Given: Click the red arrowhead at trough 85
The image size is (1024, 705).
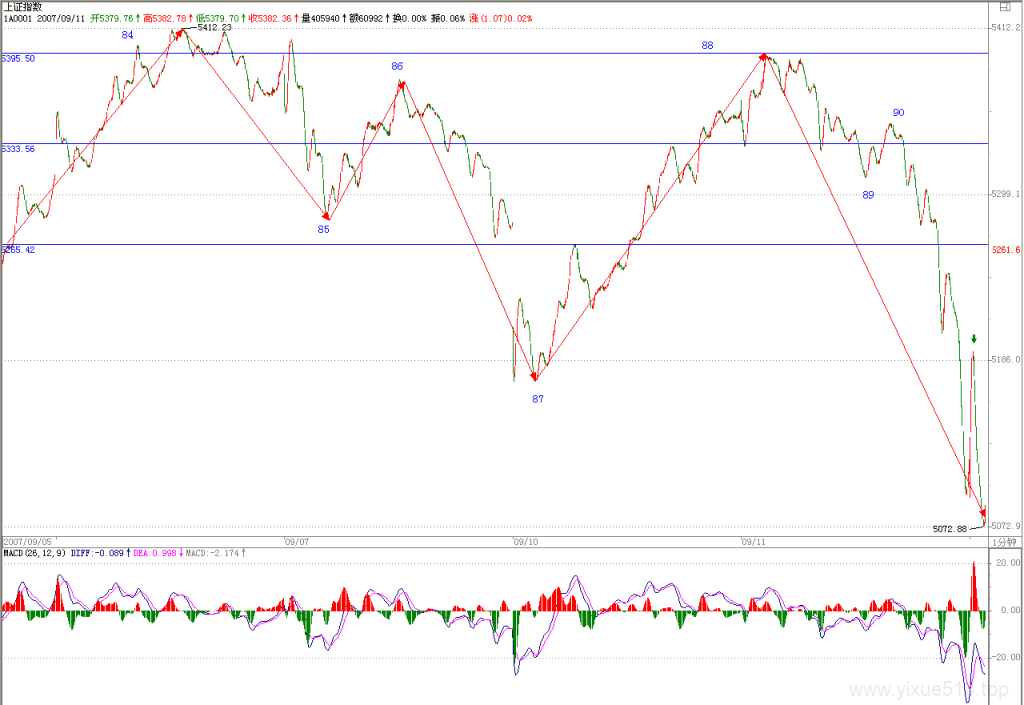Looking at the screenshot, I should [x=326, y=215].
